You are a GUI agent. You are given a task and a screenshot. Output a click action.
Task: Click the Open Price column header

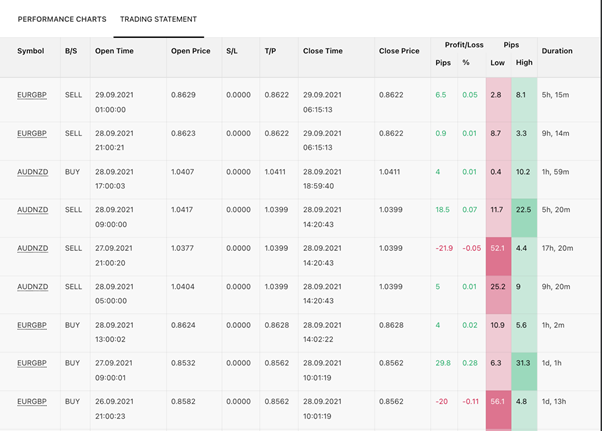192,51
